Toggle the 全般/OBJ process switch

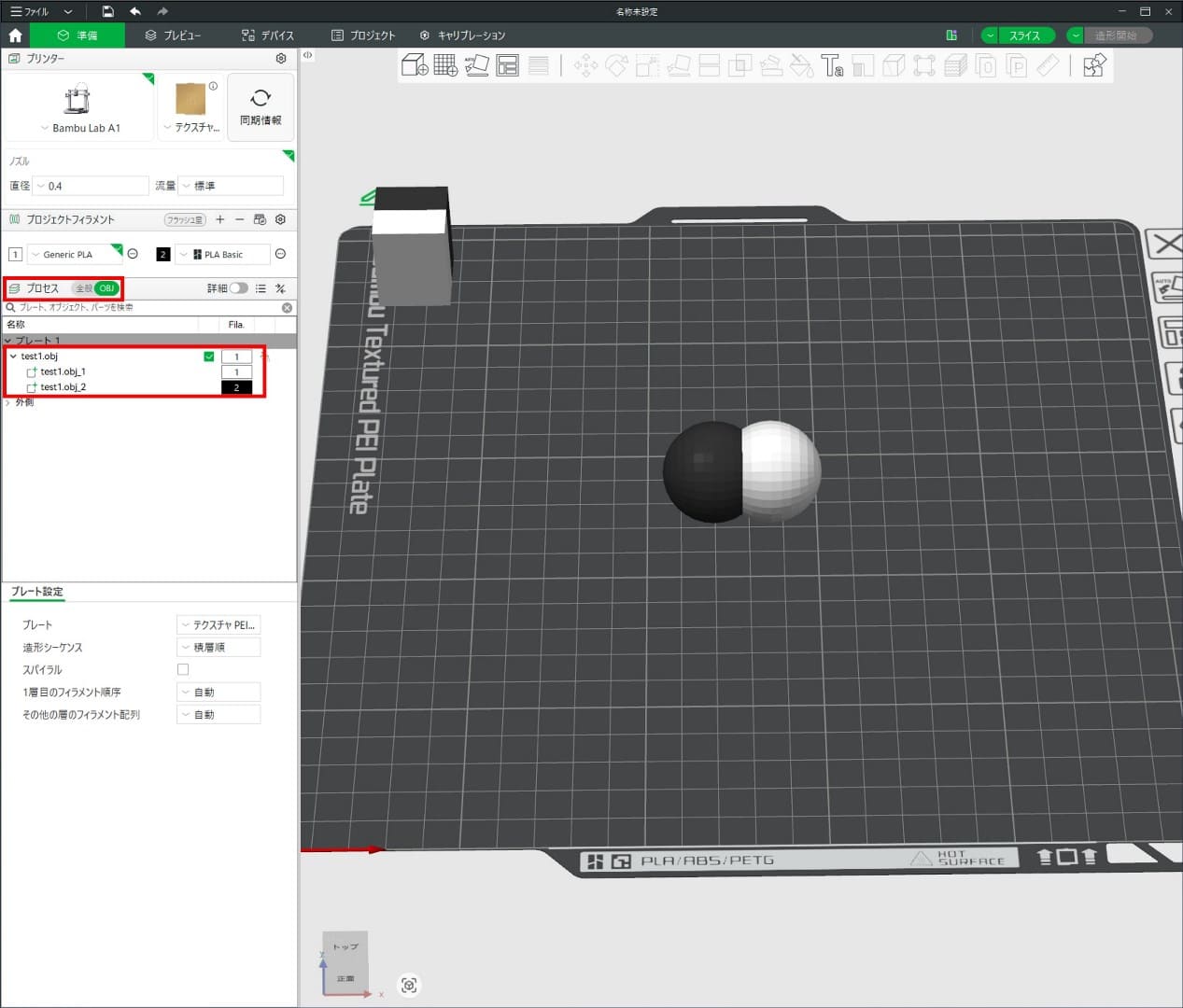coord(96,288)
